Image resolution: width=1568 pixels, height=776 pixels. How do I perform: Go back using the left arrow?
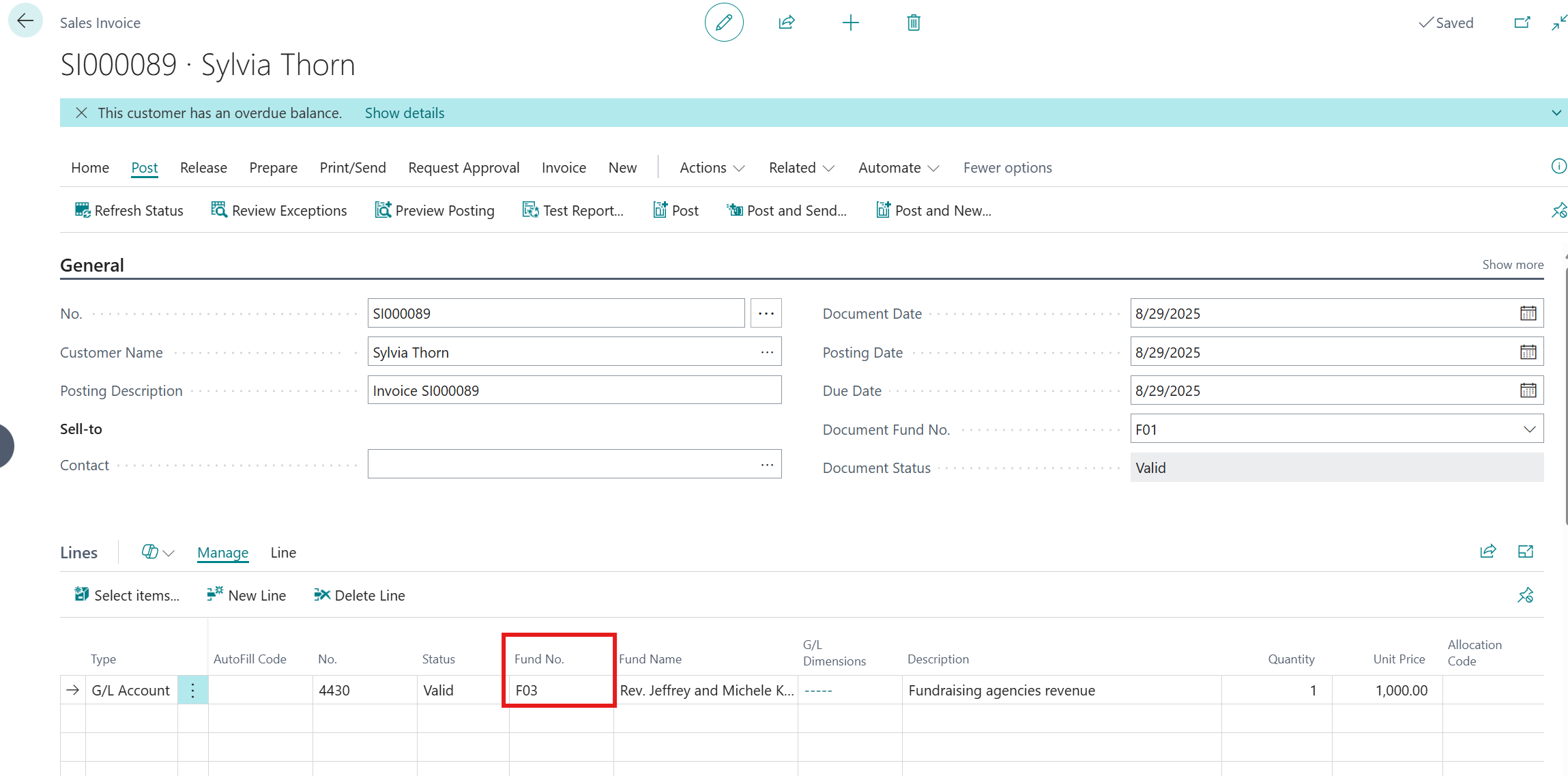[x=25, y=21]
